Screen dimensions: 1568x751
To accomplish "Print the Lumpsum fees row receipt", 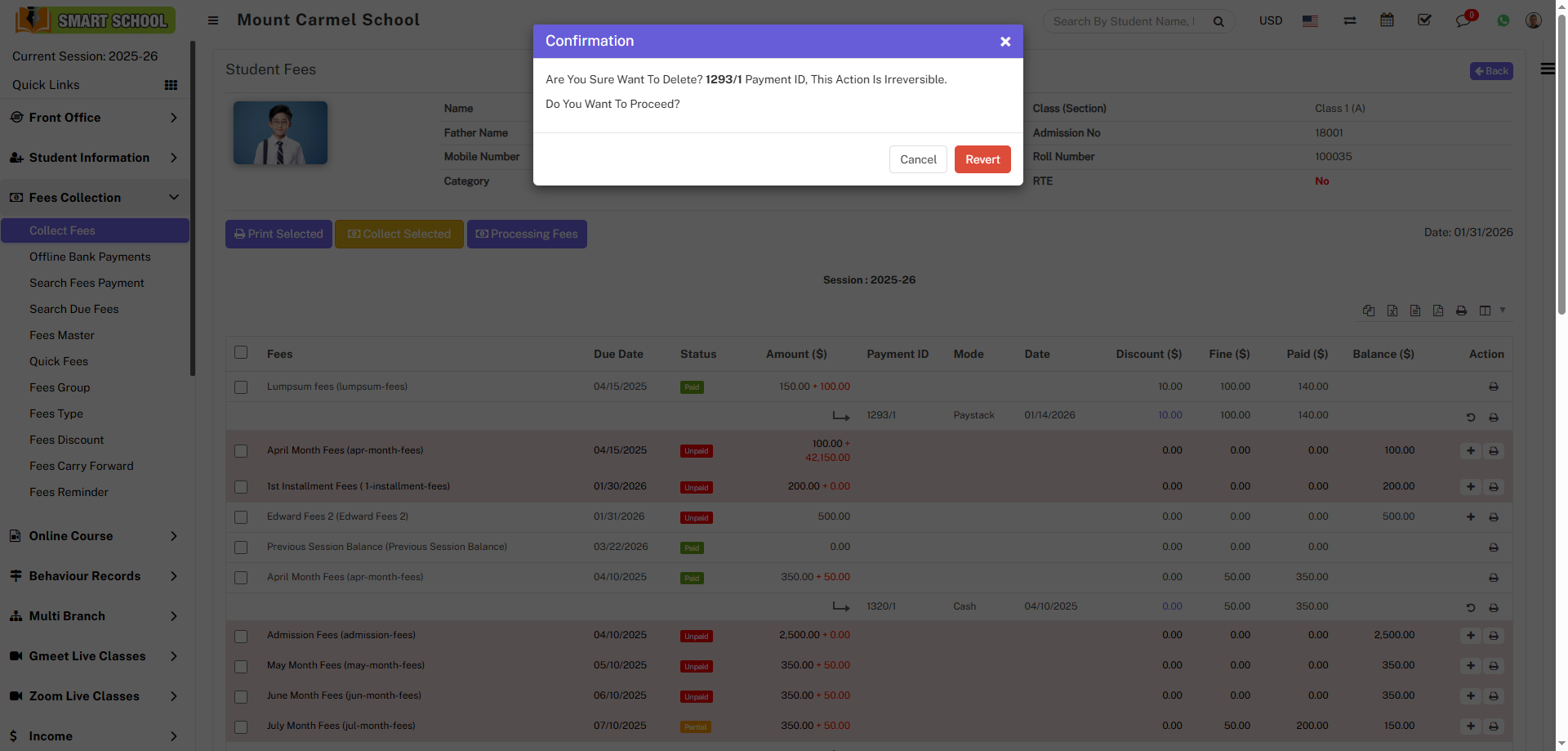I will [x=1493, y=387].
